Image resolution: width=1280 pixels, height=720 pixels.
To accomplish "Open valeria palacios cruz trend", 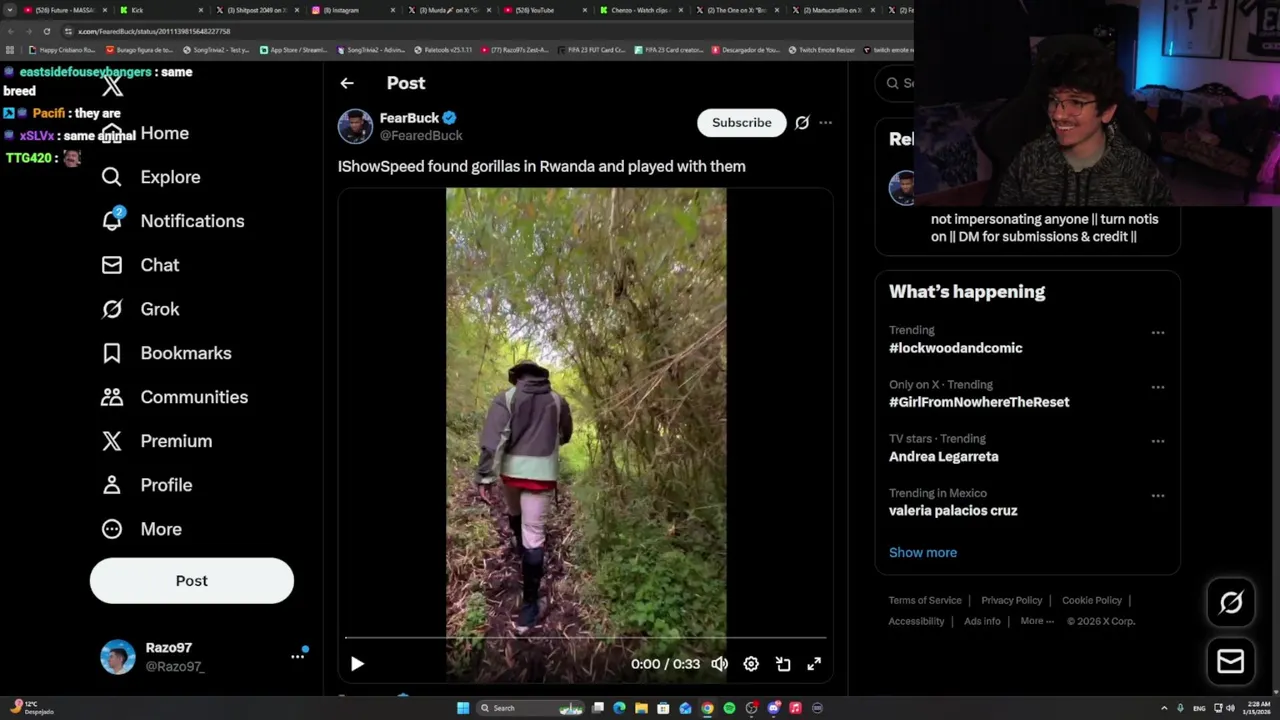I will [x=953, y=510].
